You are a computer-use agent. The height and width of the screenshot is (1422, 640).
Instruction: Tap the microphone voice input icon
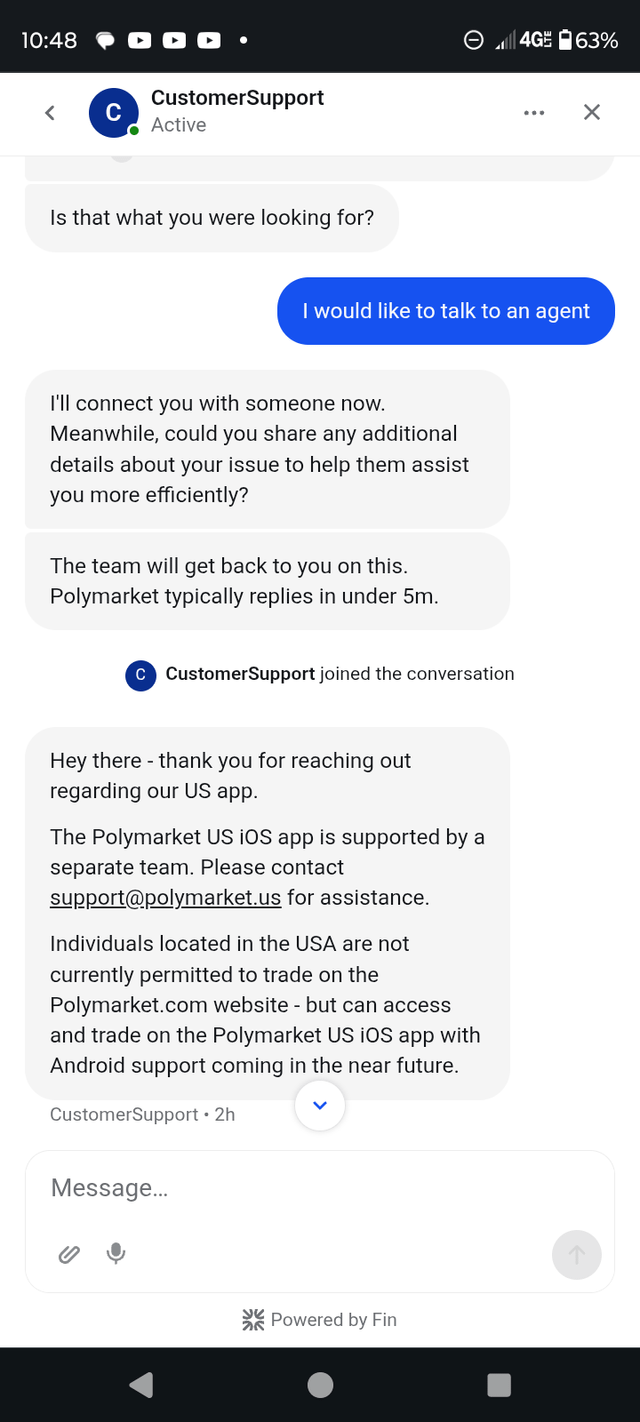(x=116, y=1253)
